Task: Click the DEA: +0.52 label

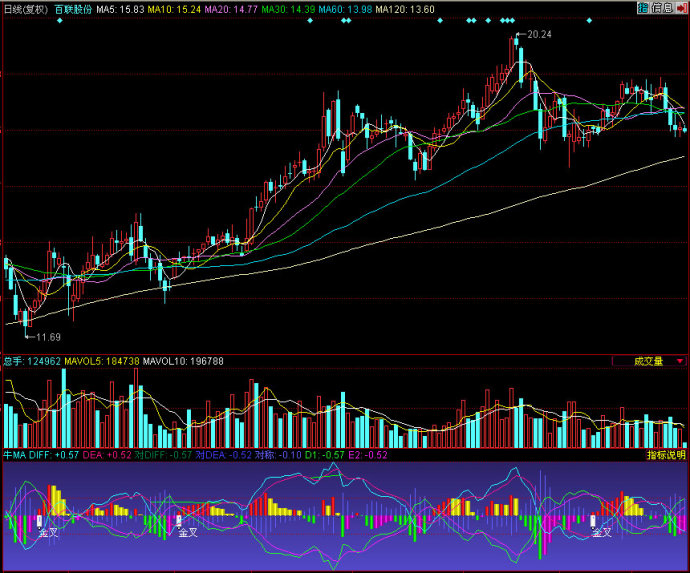Action: pos(107,455)
